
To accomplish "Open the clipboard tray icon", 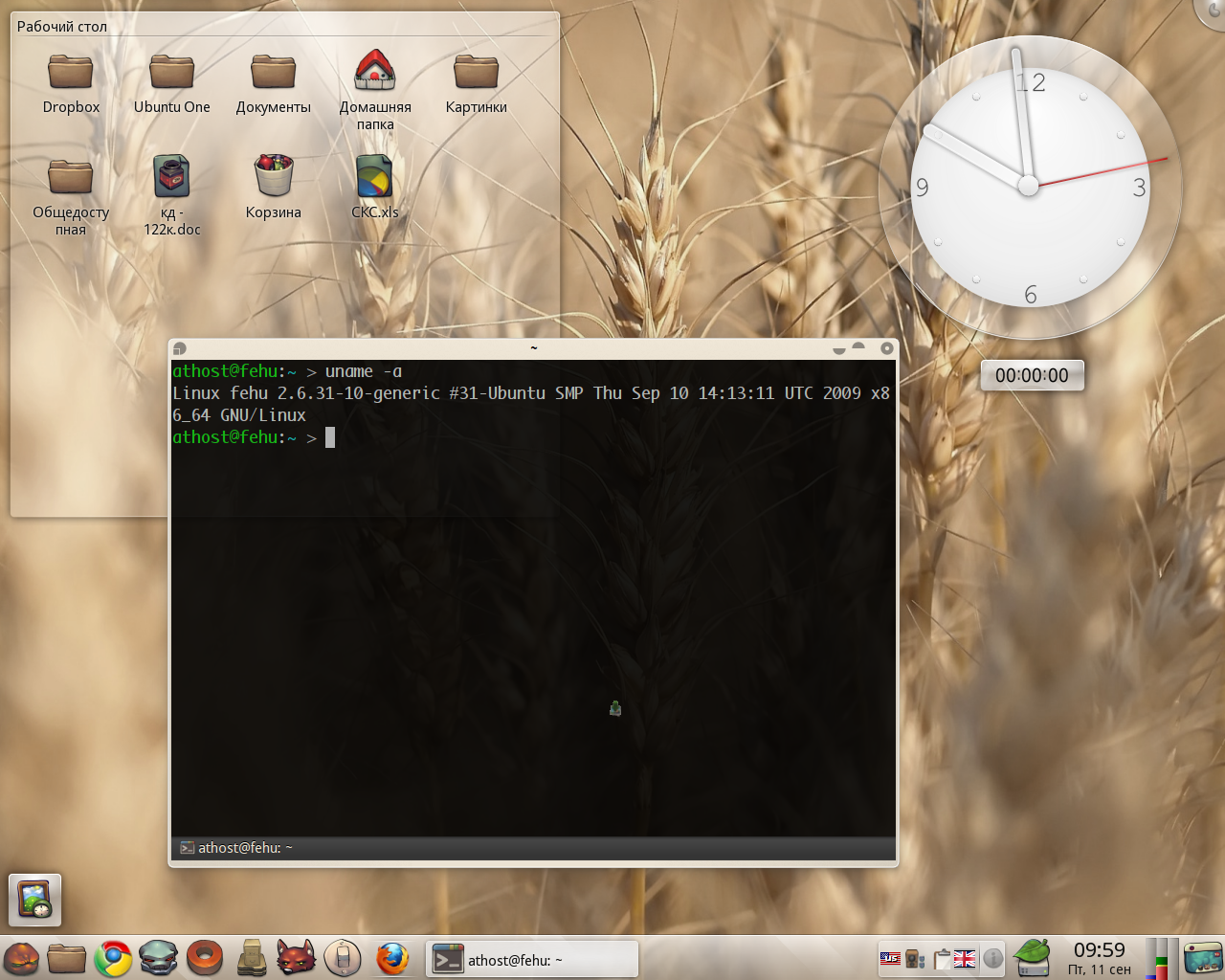I will (x=942, y=958).
